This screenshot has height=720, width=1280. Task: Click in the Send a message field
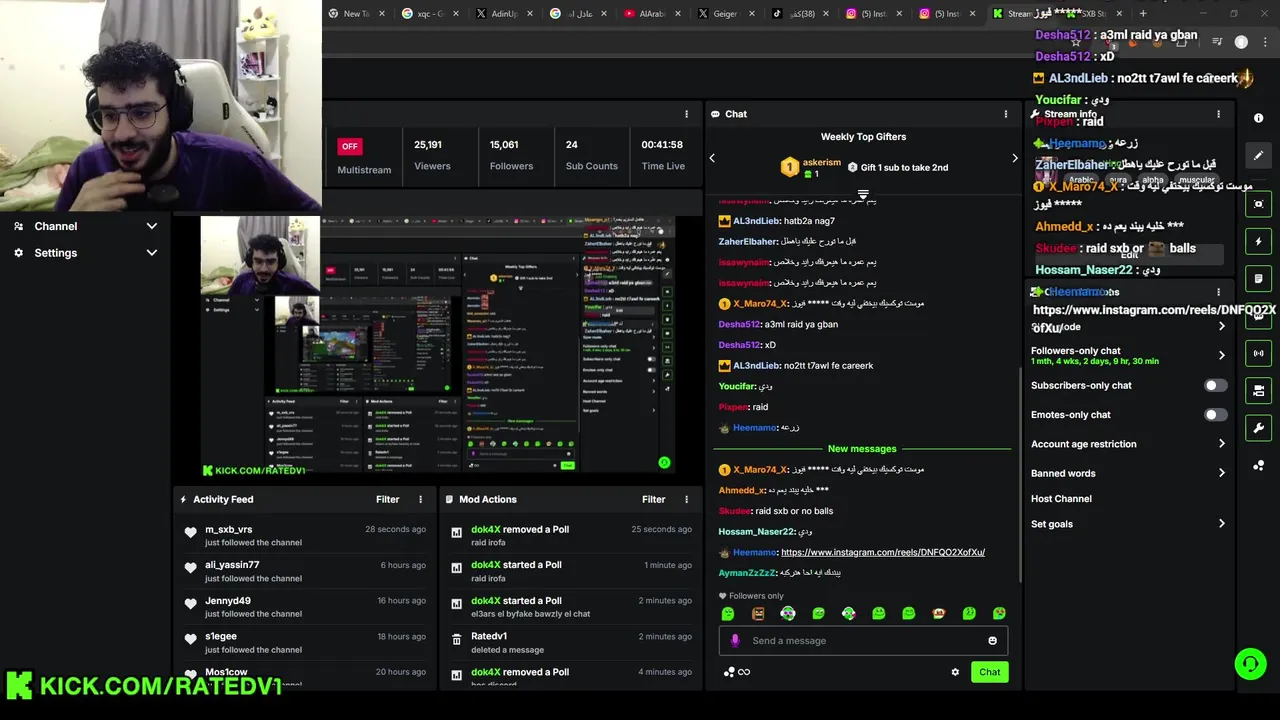[863, 641]
